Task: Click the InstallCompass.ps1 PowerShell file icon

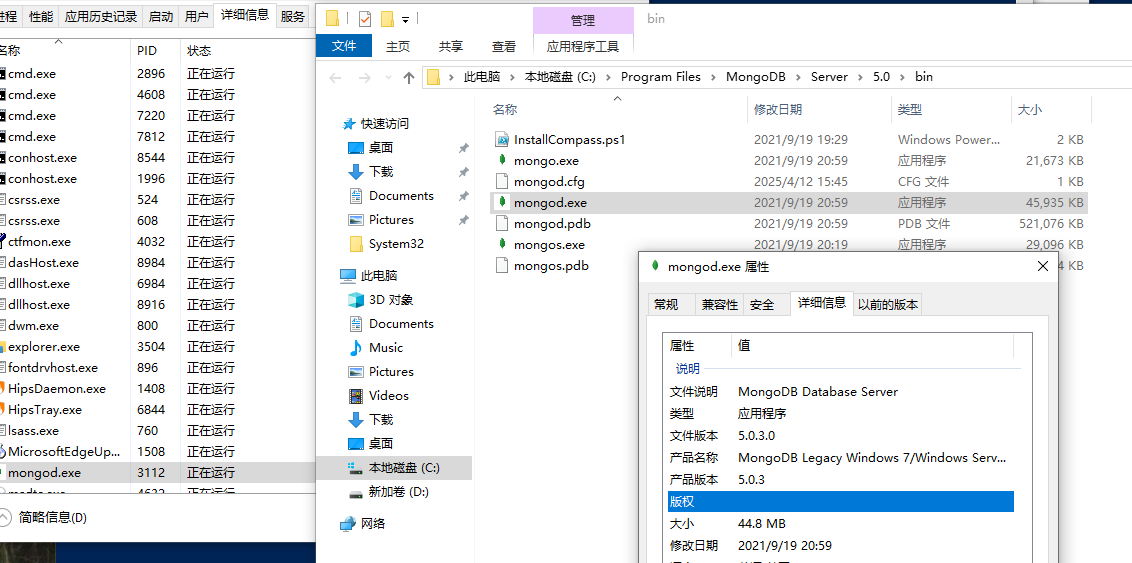Action: click(x=502, y=139)
